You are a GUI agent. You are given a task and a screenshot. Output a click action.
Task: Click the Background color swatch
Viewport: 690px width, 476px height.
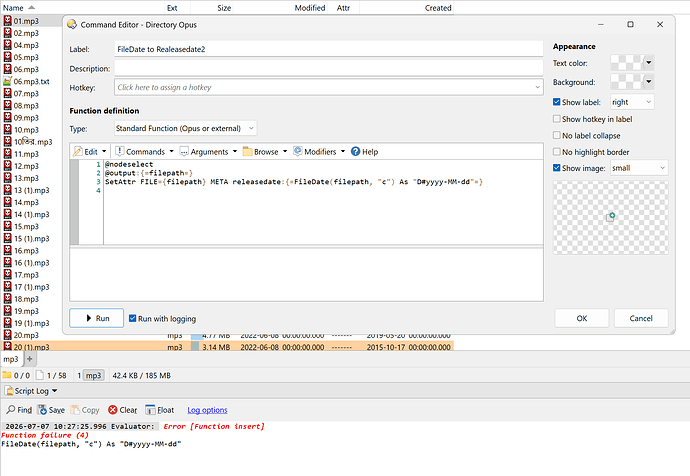[627, 82]
